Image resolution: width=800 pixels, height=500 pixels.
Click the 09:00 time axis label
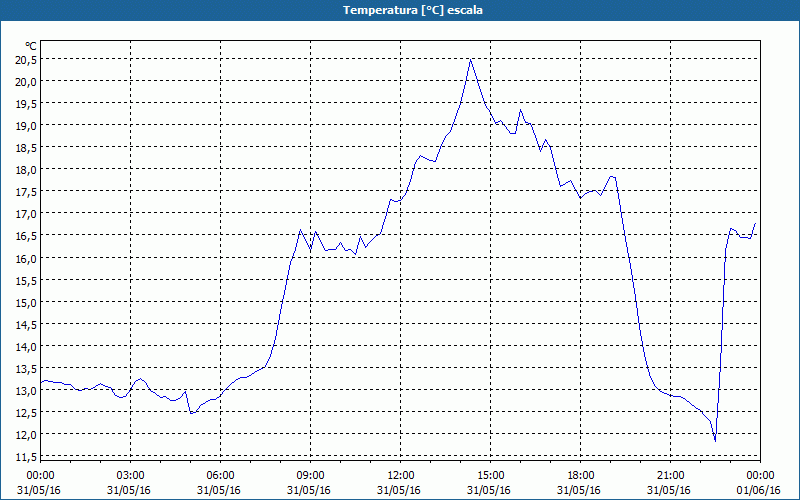(310, 476)
